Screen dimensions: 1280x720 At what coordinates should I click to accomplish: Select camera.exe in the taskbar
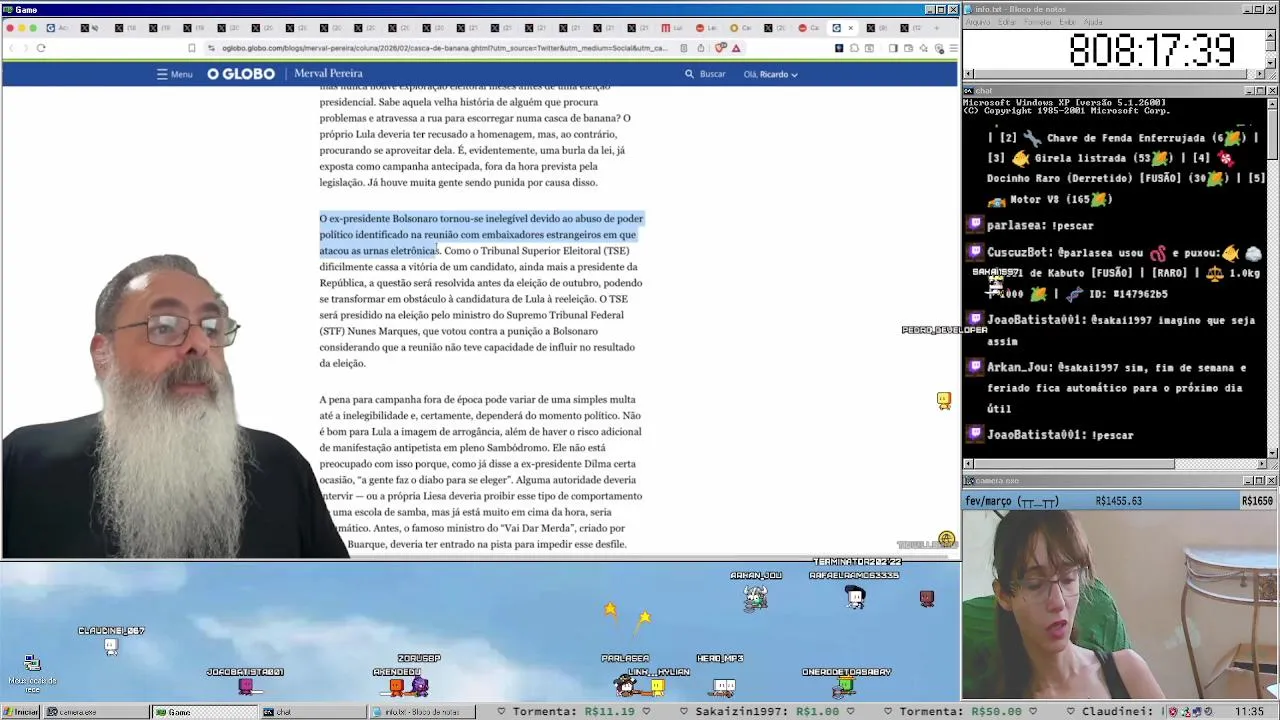tap(95, 712)
